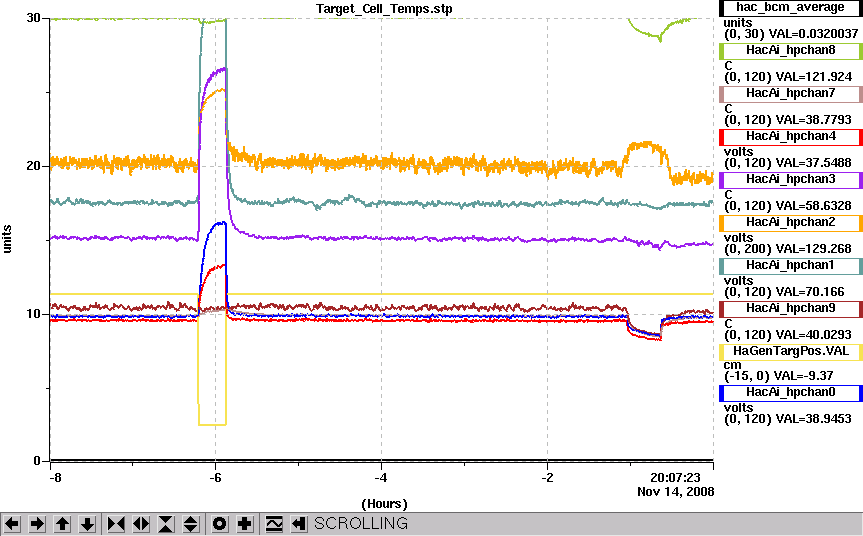863x536 pixels.
Task: Click the VAL=0.0320037 reading text
Action: (x=813, y=34)
